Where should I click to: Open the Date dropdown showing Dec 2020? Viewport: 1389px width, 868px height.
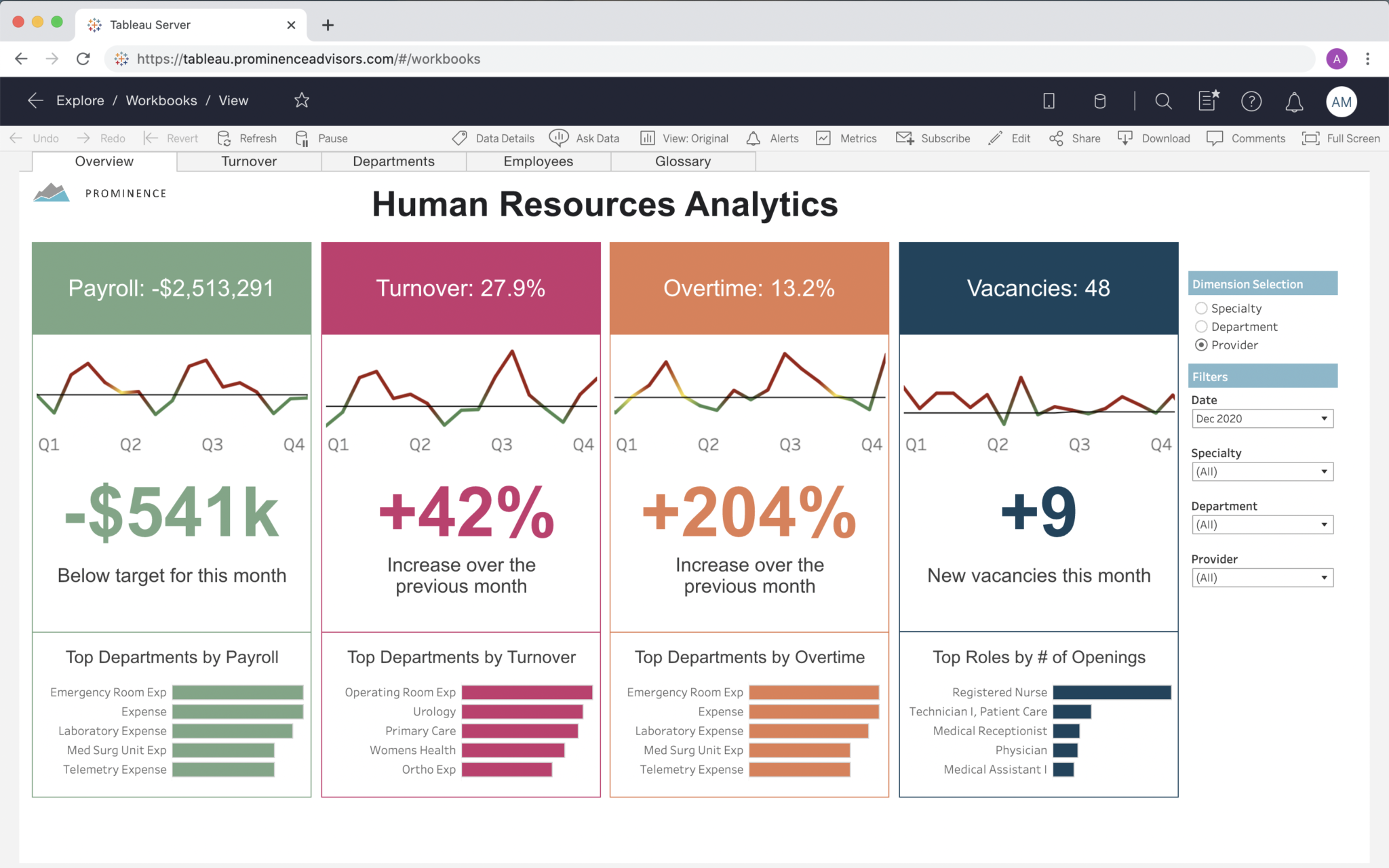(1261, 419)
